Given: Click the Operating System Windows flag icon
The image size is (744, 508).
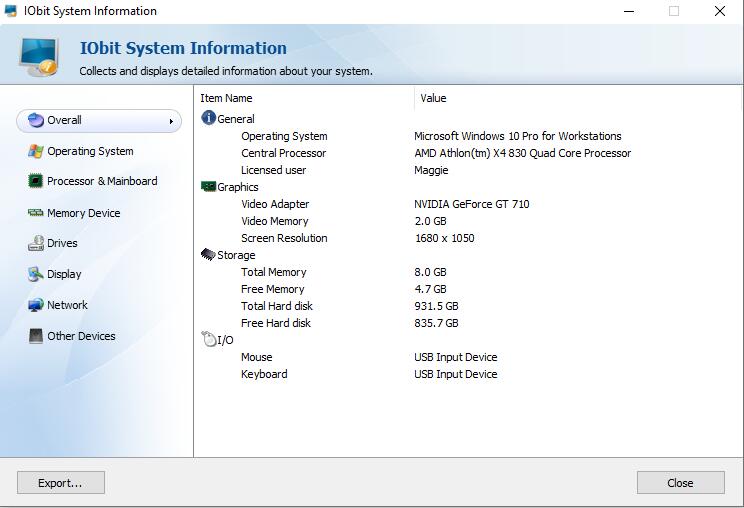Looking at the screenshot, I should click(x=36, y=151).
